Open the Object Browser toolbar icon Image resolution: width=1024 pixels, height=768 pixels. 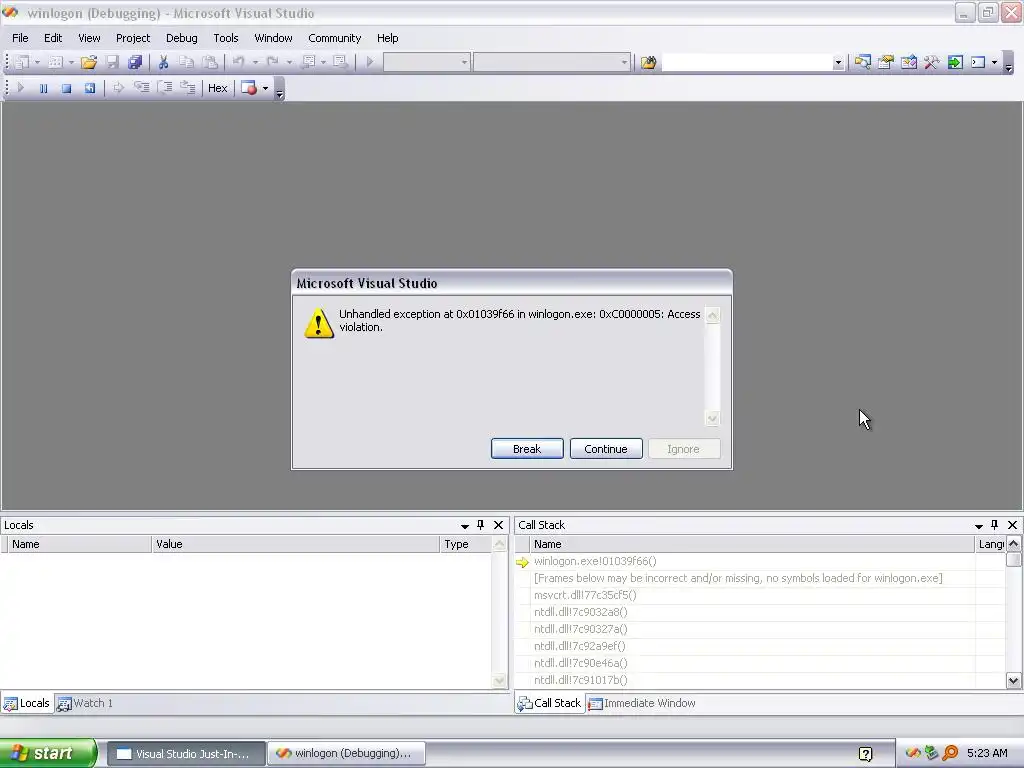click(x=909, y=62)
